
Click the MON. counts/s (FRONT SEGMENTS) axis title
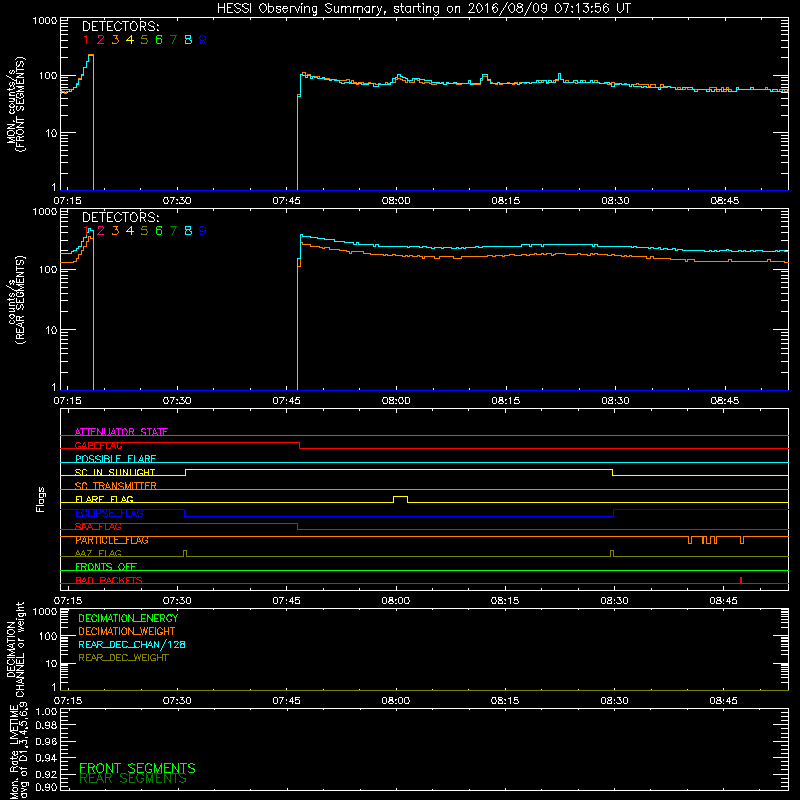[16, 104]
